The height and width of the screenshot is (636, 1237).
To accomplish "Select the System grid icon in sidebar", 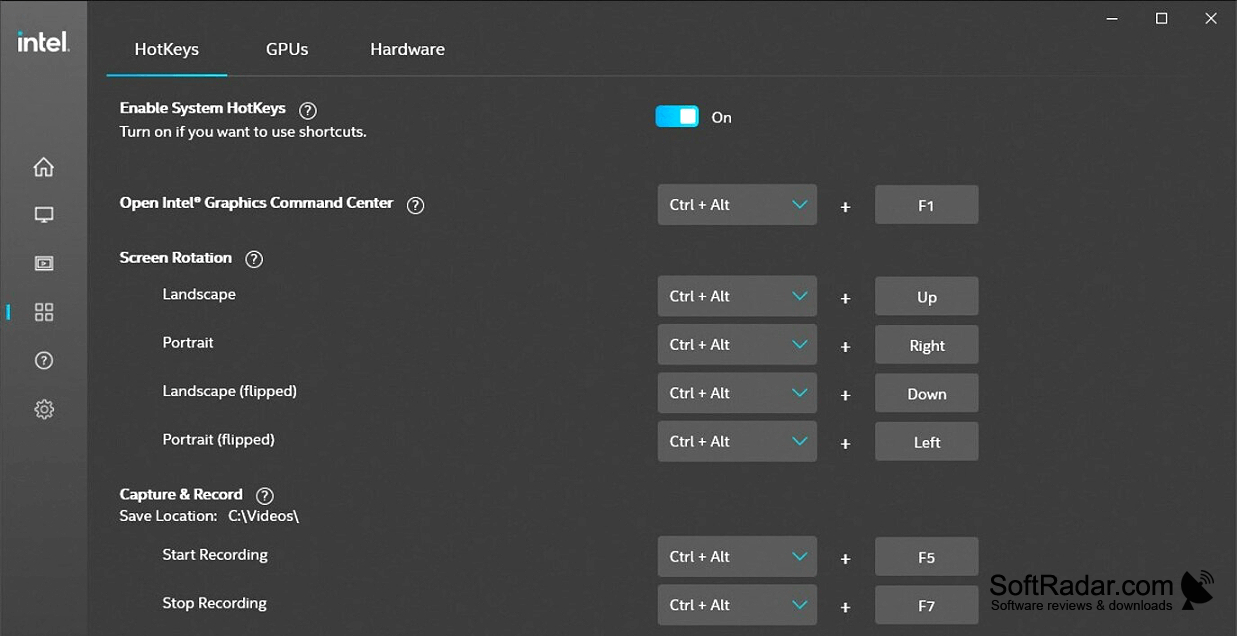I will [x=44, y=312].
